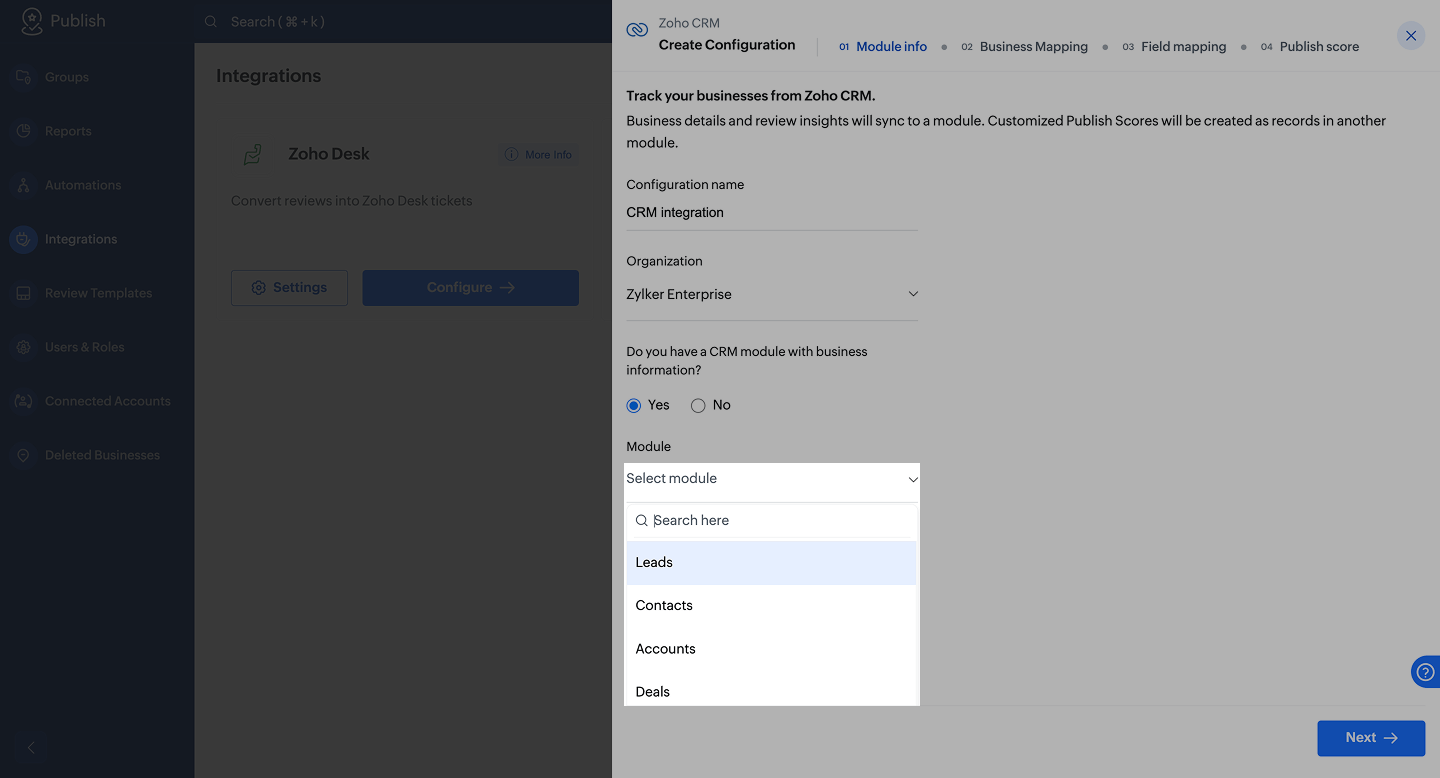Click the Integrations sidebar icon
The width and height of the screenshot is (1440, 778).
point(24,239)
